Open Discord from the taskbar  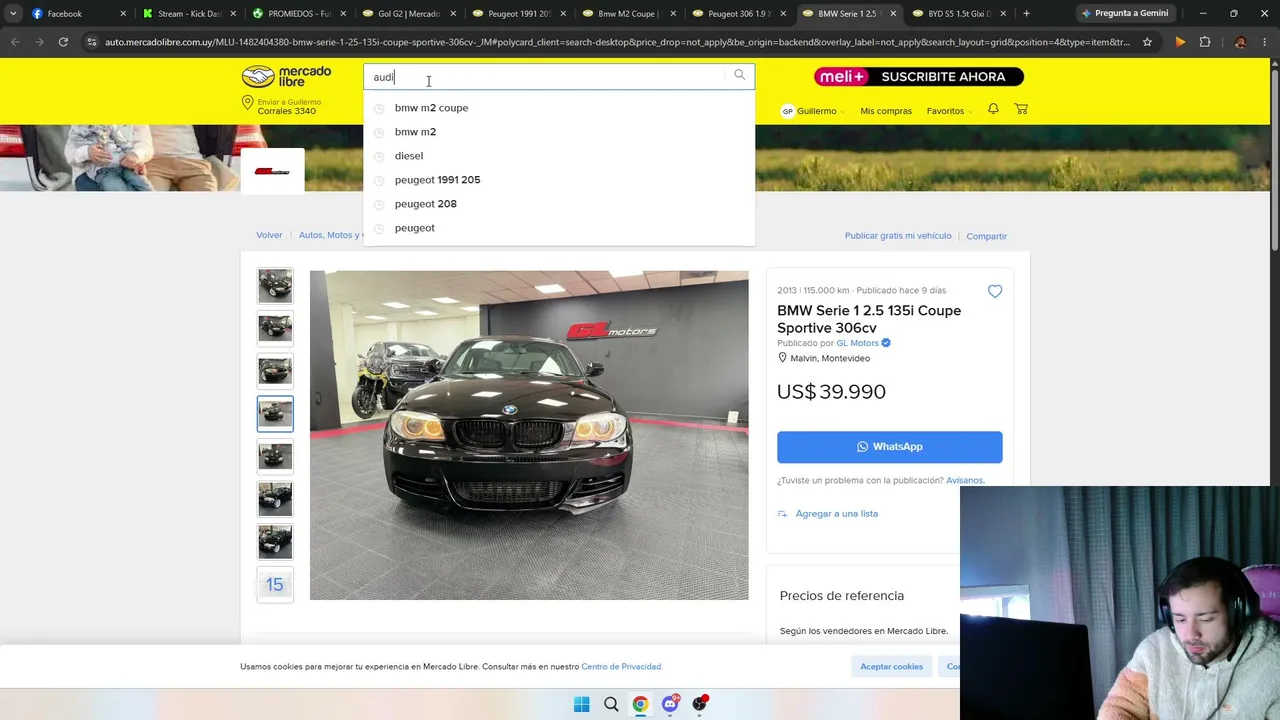click(x=670, y=704)
